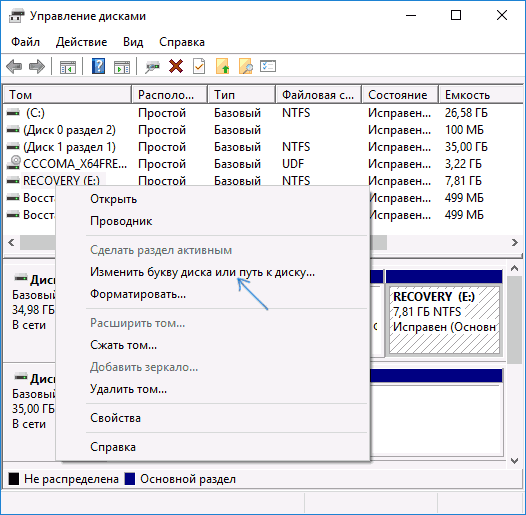Click the horizontal scrollbar left arrow
The image size is (526, 515).
(x=11, y=242)
